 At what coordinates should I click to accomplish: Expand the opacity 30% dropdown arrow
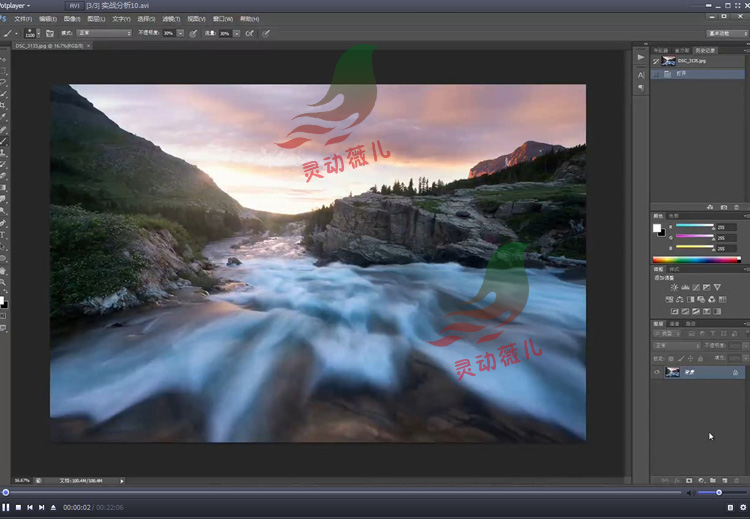click(180, 33)
